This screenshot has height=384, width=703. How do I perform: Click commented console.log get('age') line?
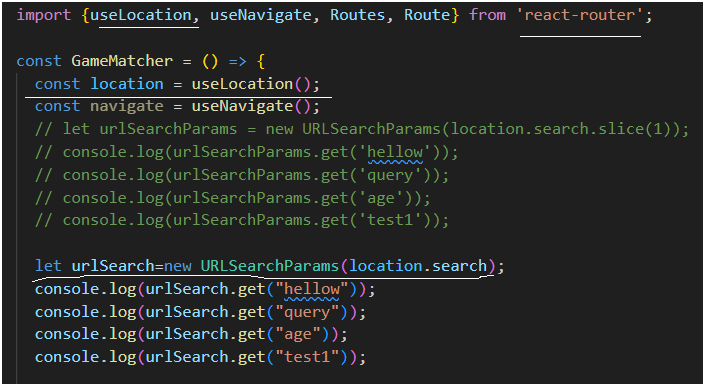point(233,197)
